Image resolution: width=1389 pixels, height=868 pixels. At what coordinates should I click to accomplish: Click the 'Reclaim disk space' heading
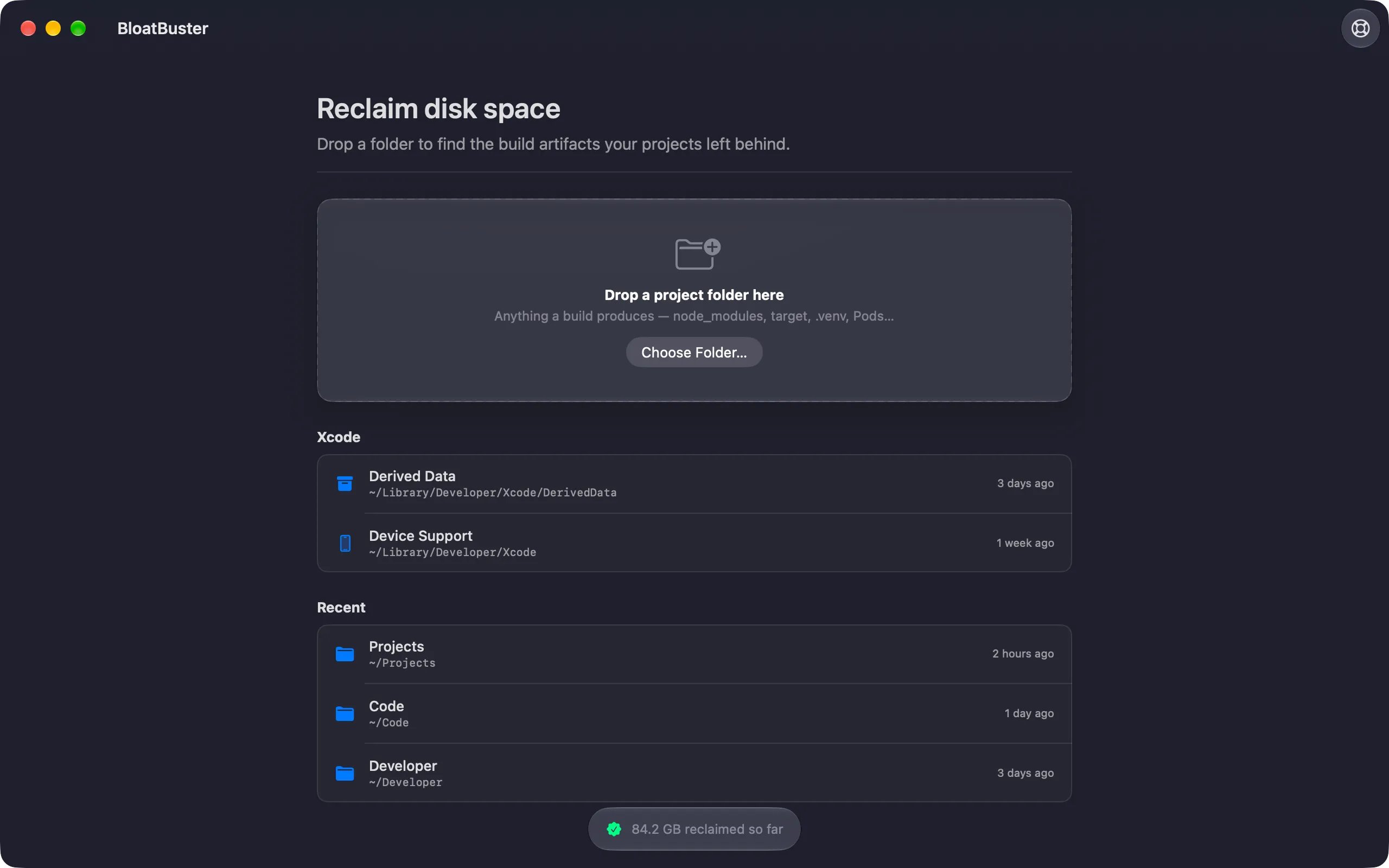coord(438,109)
